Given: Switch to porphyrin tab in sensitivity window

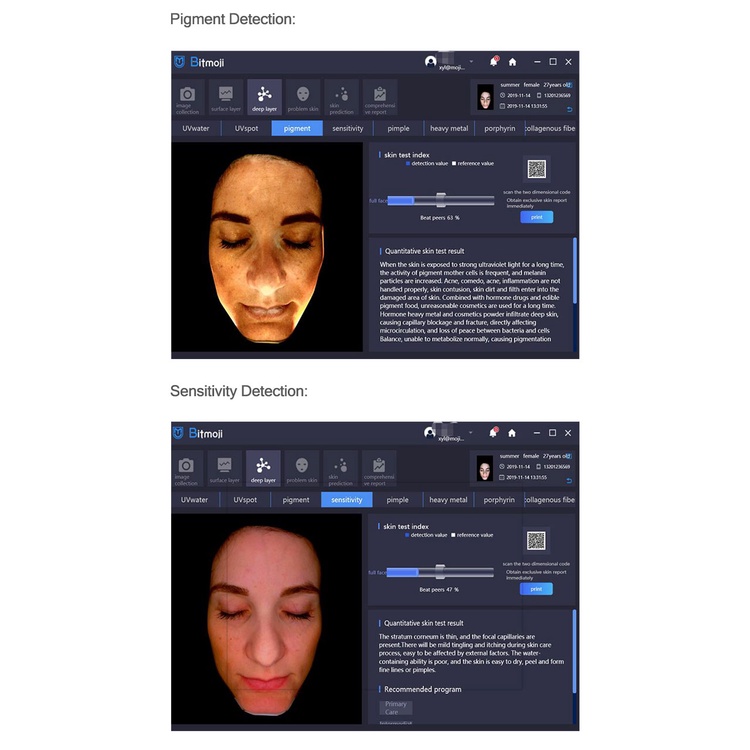Looking at the screenshot, I should tap(498, 500).
